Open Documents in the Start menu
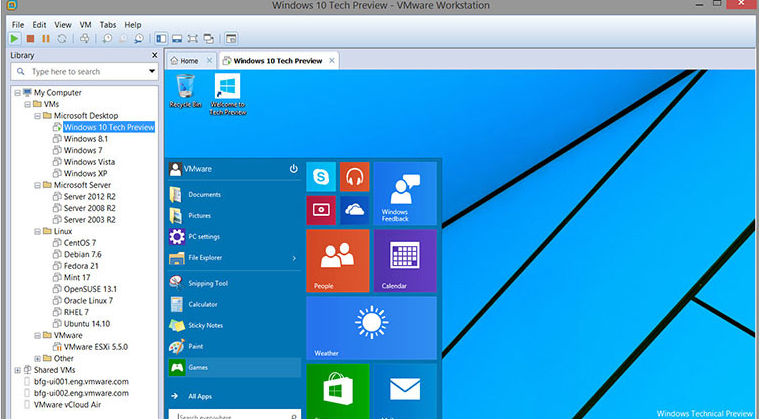759x419 pixels. (x=235, y=195)
